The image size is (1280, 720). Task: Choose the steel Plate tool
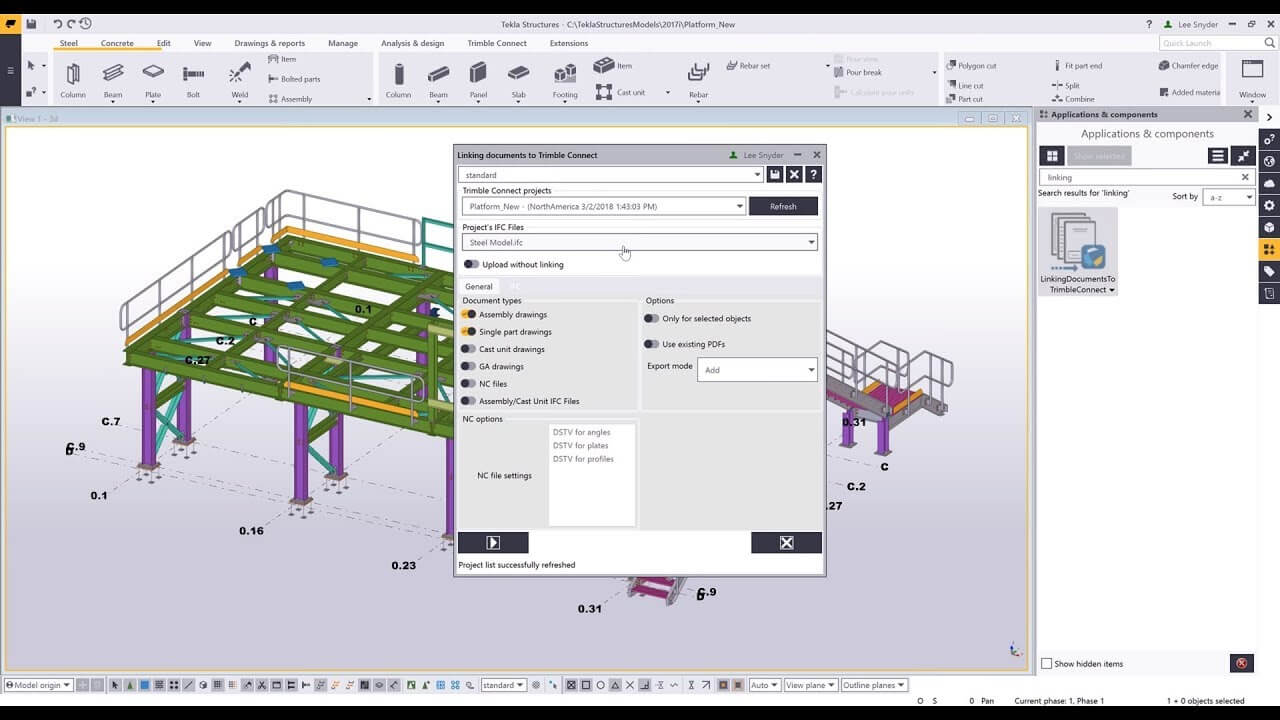pos(153,80)
